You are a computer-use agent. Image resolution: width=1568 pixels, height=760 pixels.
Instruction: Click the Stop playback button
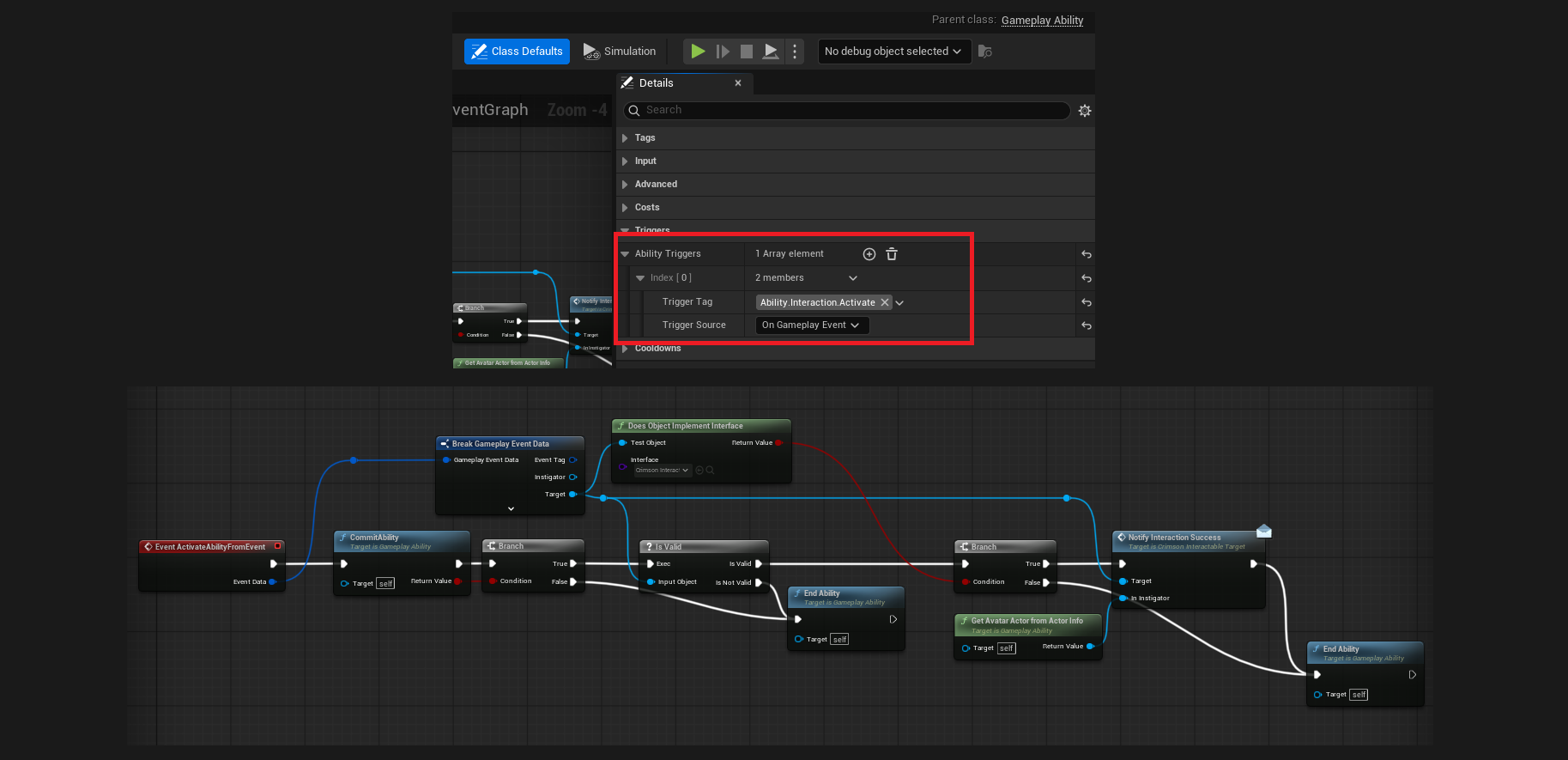pyautogui.click(x=747, y=52)
